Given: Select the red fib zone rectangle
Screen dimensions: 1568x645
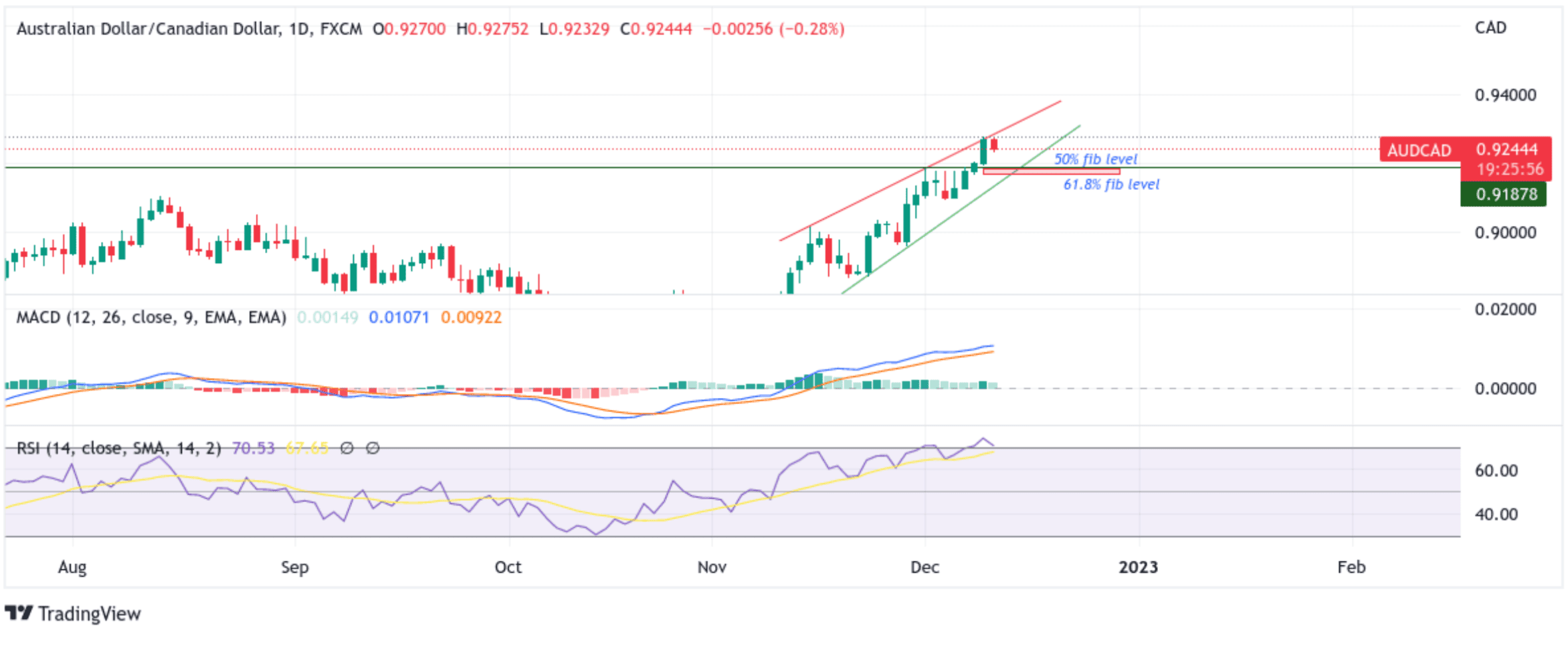Looking at the screenshot, I should tap(1051, 172).
